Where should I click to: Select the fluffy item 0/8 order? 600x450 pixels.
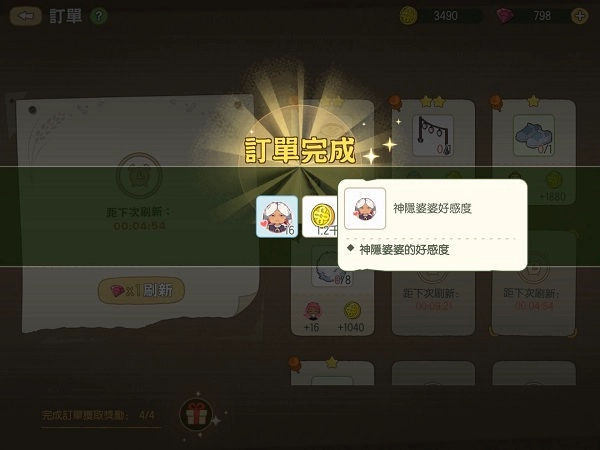click(332, 268)
